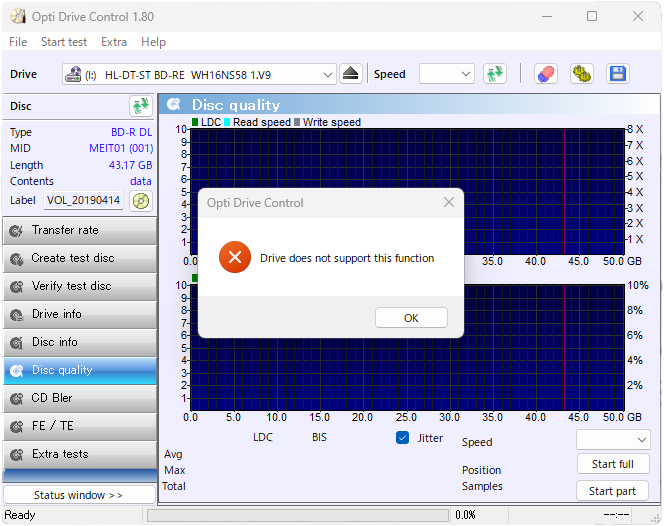
Task: Click the BIS column label
Action: pos(319,437)
